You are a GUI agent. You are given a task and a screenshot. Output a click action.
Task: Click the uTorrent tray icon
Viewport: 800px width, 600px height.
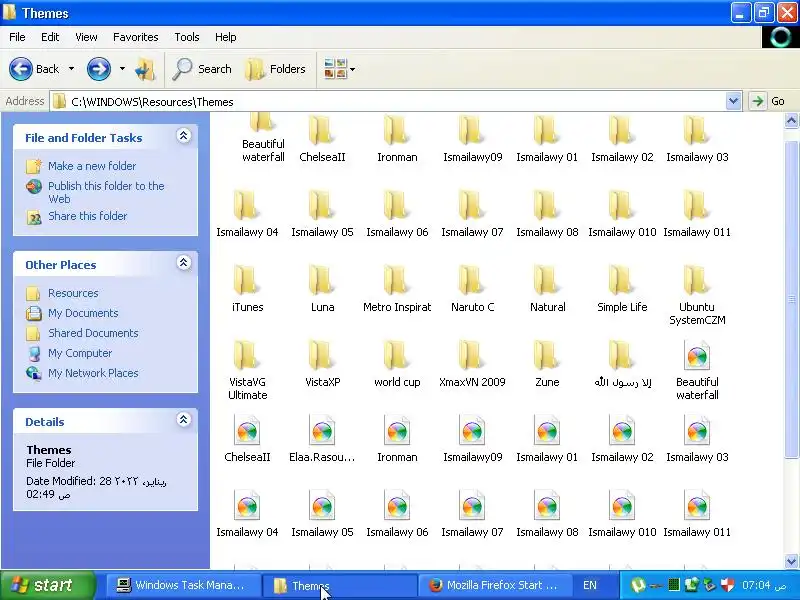pos(638,585)
